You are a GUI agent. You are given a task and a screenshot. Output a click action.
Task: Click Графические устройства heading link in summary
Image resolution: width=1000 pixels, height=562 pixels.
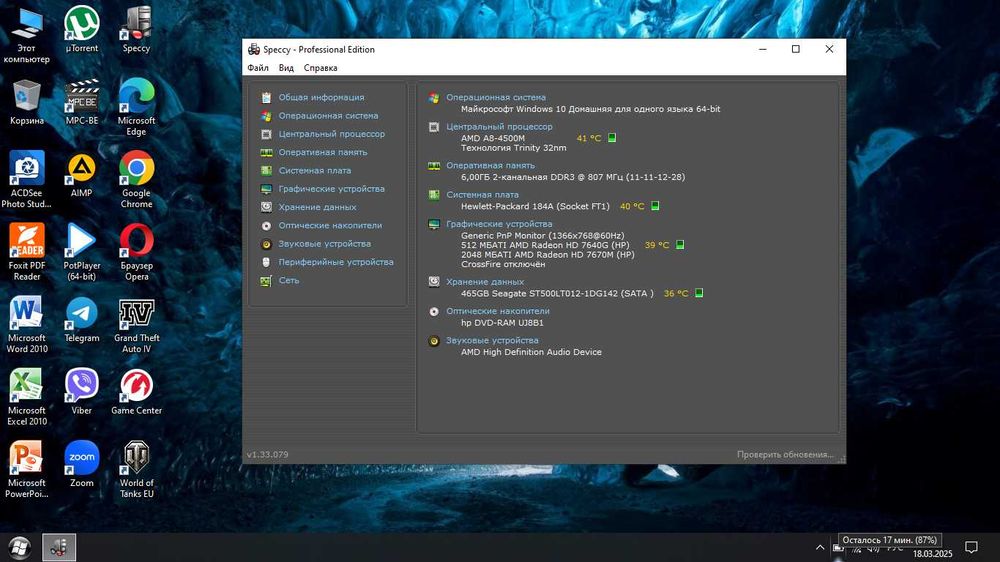coord(499,225)
